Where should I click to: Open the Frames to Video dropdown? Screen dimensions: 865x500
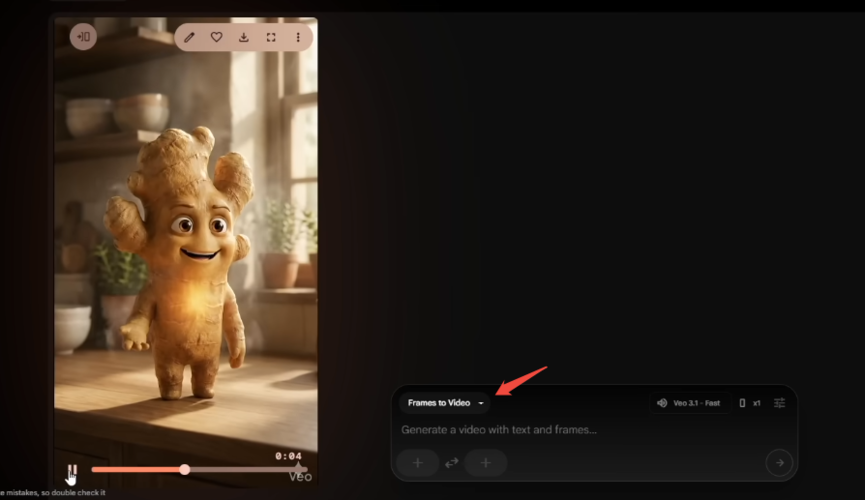(x=445, y=403)
